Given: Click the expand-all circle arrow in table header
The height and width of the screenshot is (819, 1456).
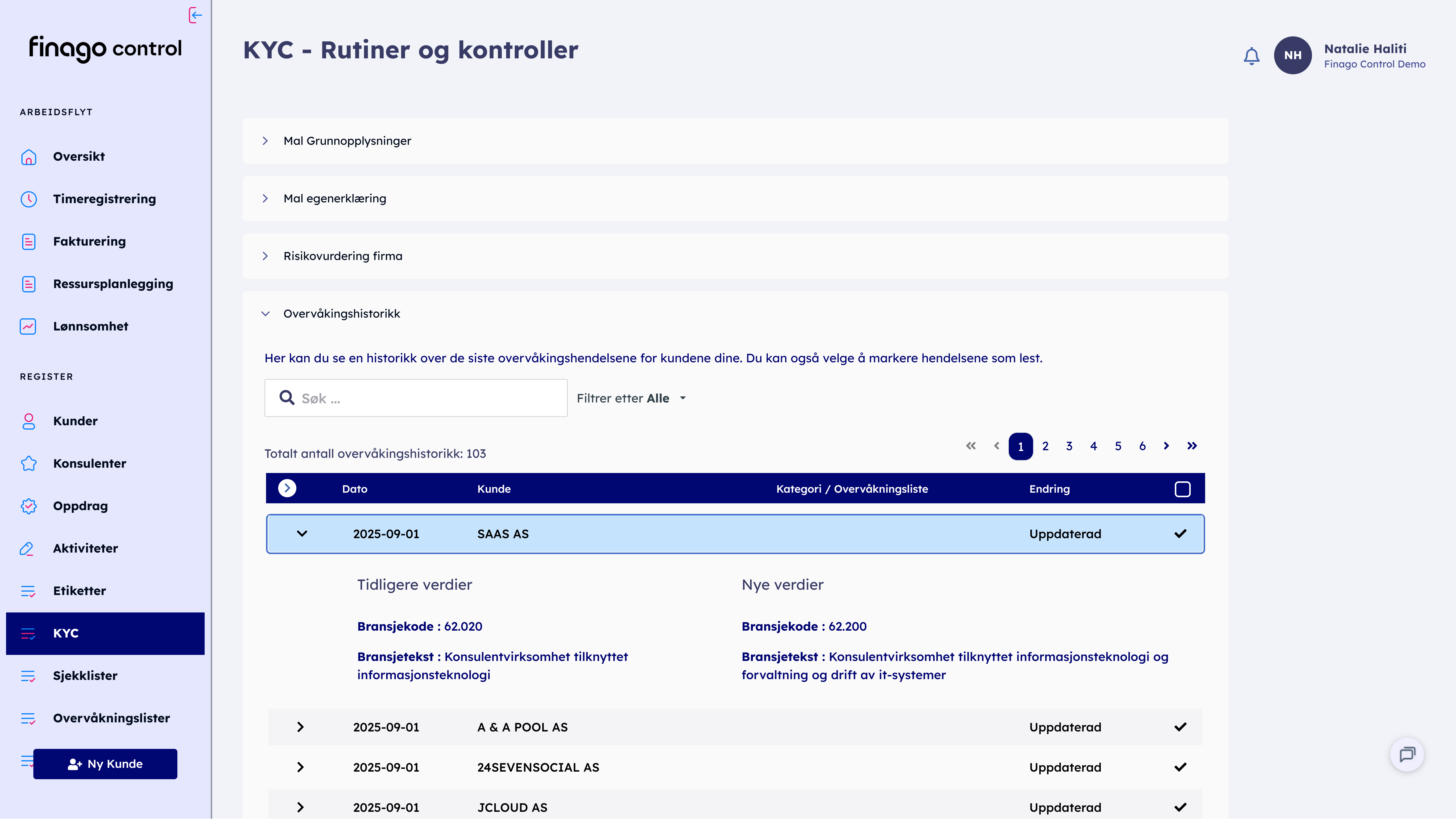Looking at the screenshot, I should pyautogui.click(x=287, y=488).
